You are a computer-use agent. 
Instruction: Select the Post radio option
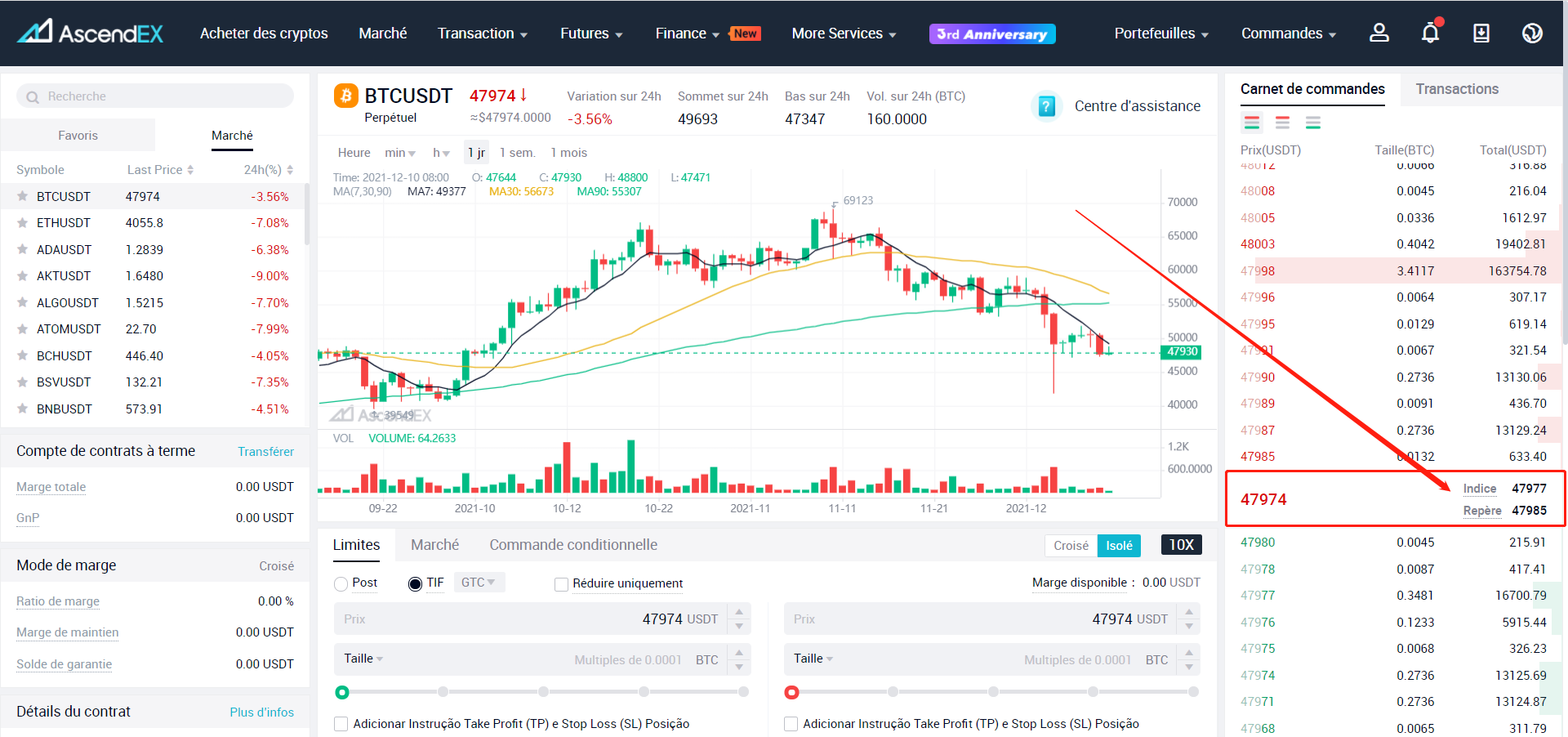pyautogui.click(x=341, y=584)
